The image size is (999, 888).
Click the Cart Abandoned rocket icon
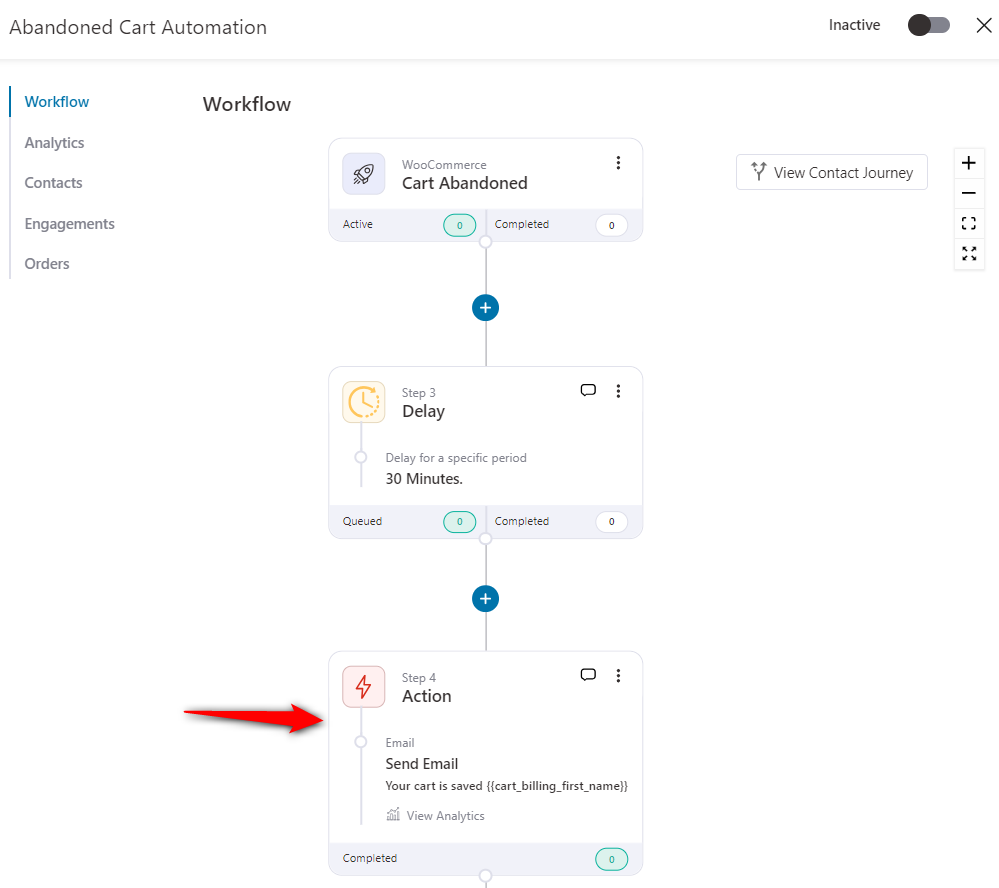pyautogui.click(x=364, y=173)
